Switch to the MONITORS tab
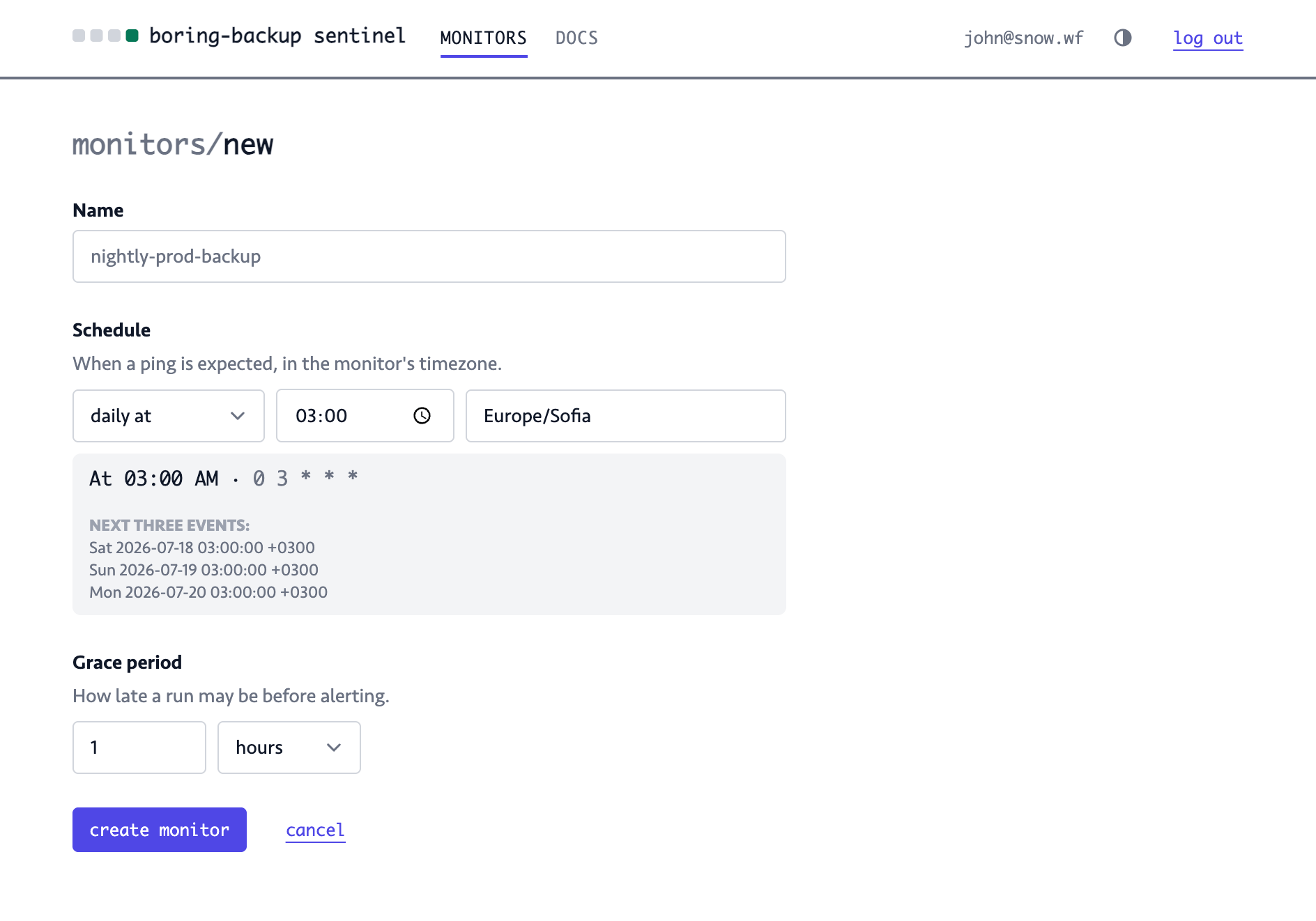 (x=484, y=38)
